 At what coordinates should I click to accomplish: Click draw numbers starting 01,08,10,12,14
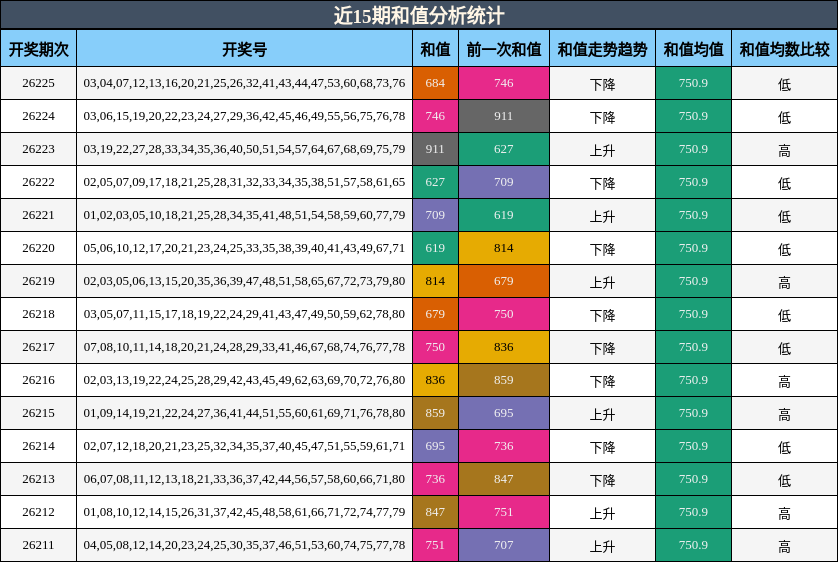[x=244, y=512]
